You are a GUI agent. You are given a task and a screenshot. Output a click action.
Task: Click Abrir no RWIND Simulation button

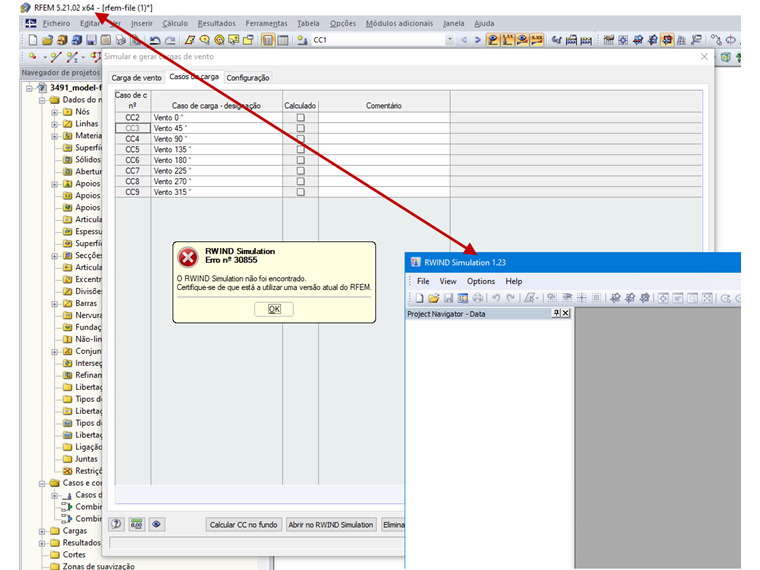point(331,524)
